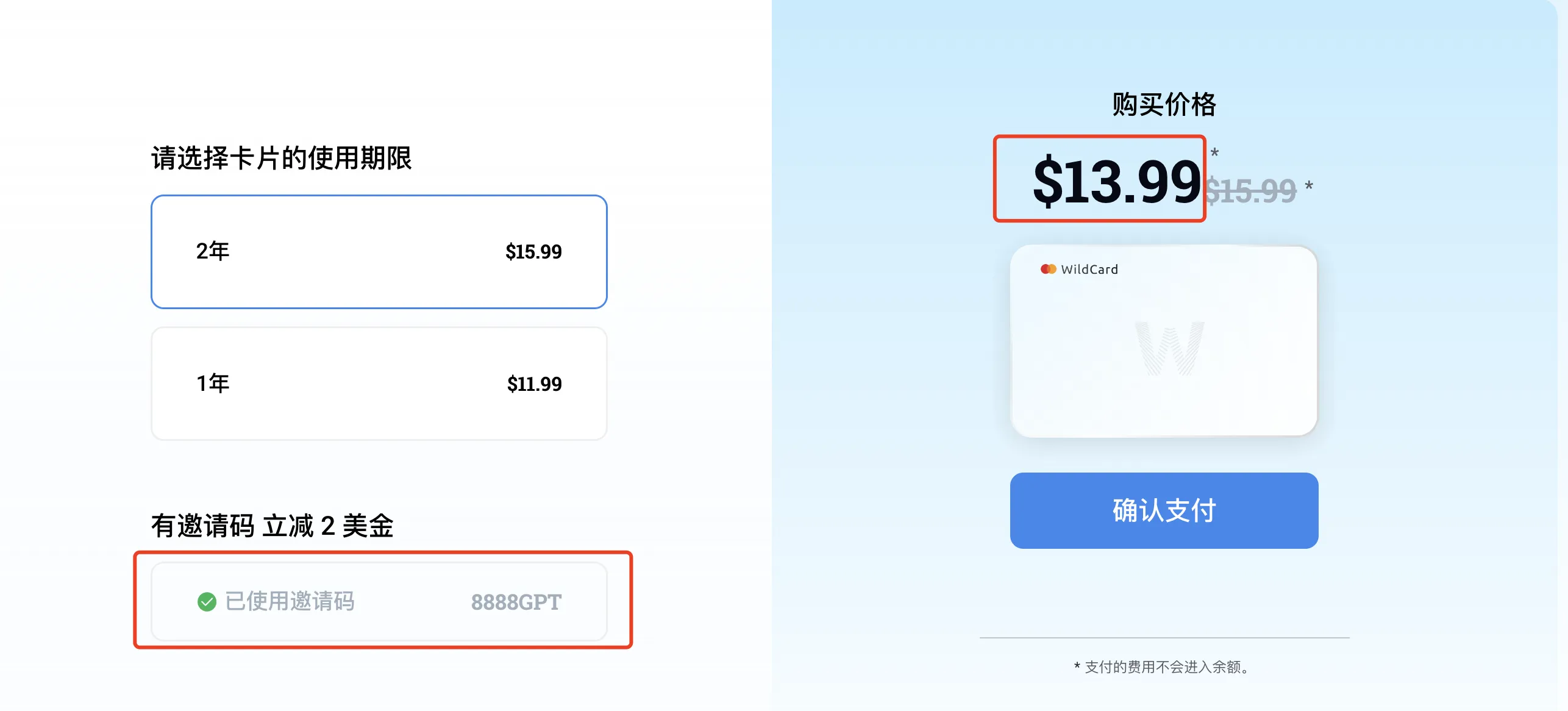Click the green invite code checkmark icon
1568x711 pixels.
click(207, 602)
